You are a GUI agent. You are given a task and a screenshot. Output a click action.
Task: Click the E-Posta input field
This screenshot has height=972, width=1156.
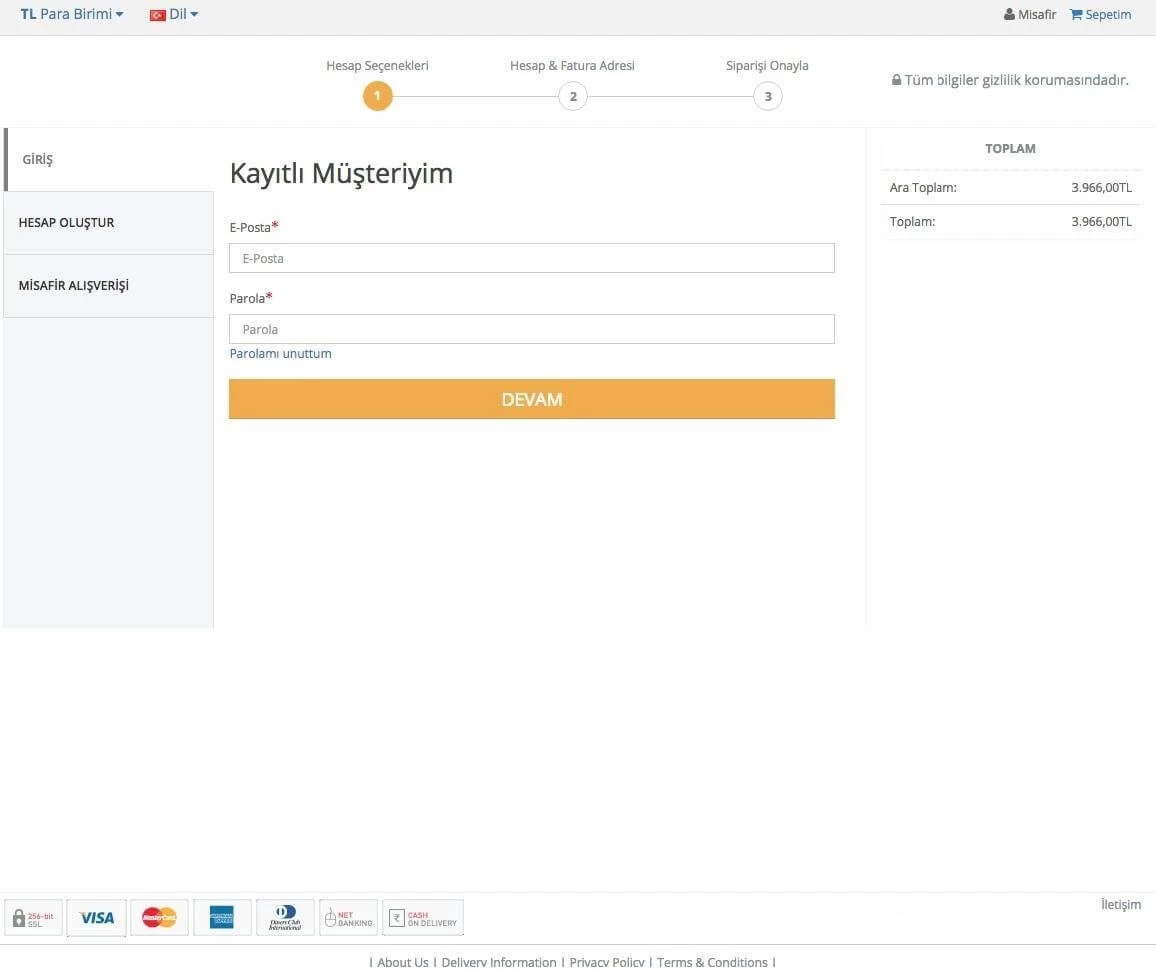tap(531, 258)
